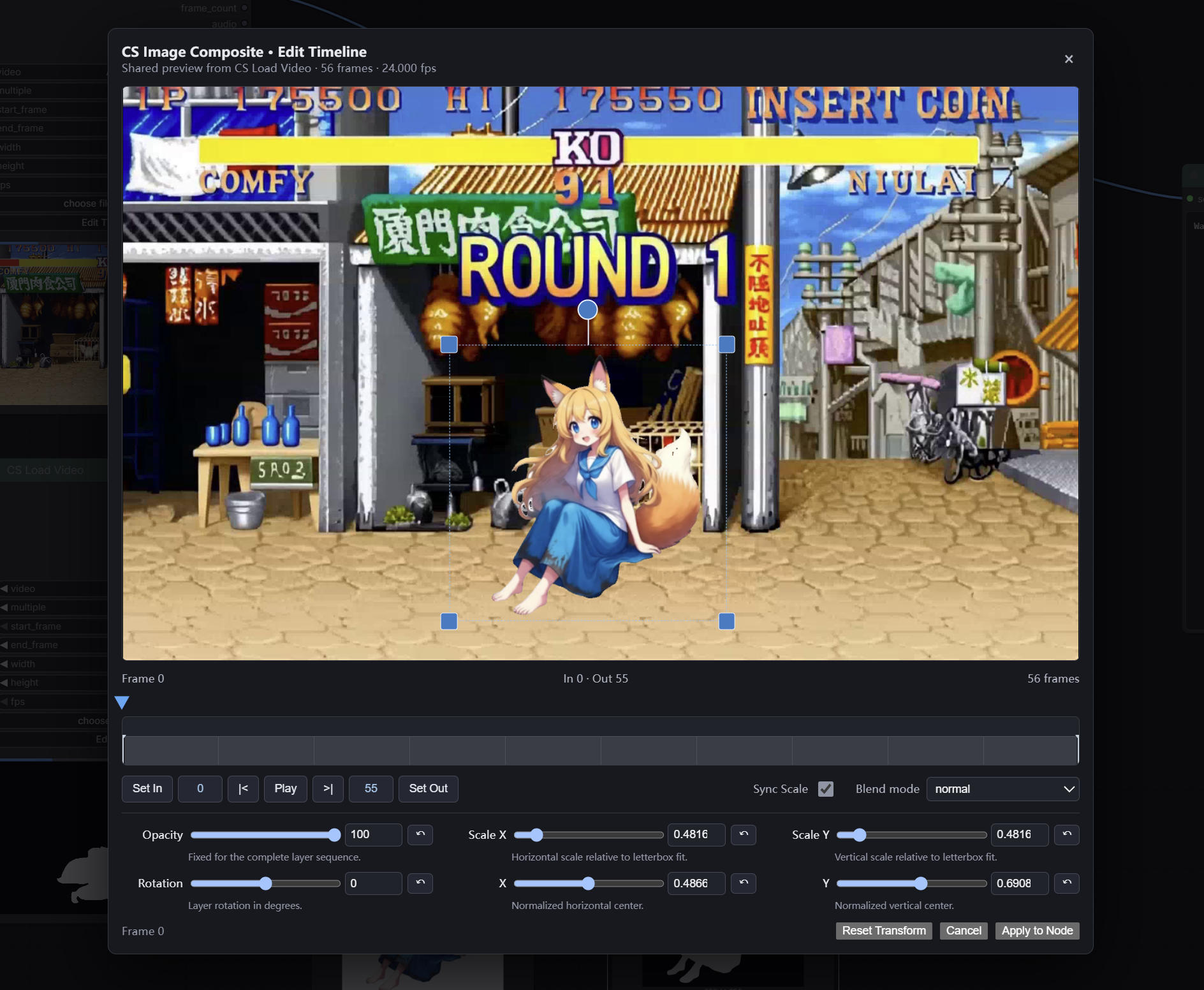Focus the Out frame number field

tap(371, 788)
